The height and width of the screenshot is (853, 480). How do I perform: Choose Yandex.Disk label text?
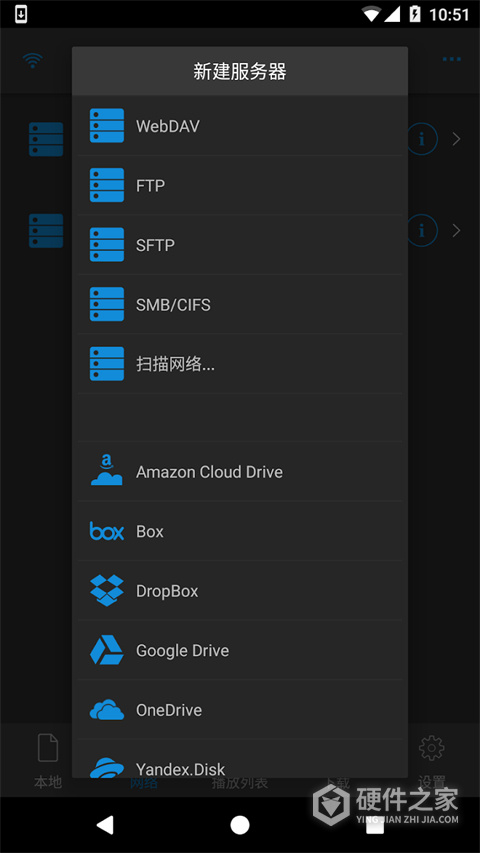[181, 769]
